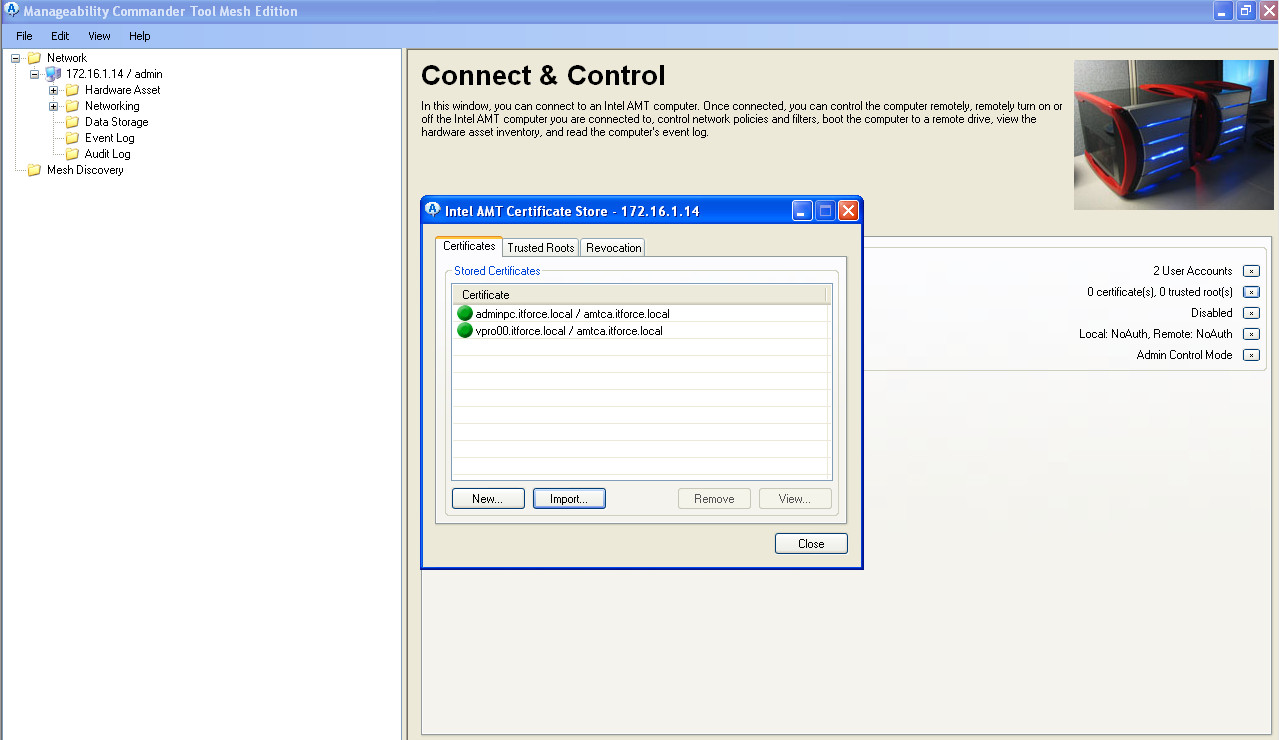Click the Manageability Commander app icon in the title bar
The height and width of the screenshot is (740, 1279).
tap(12, 10)
